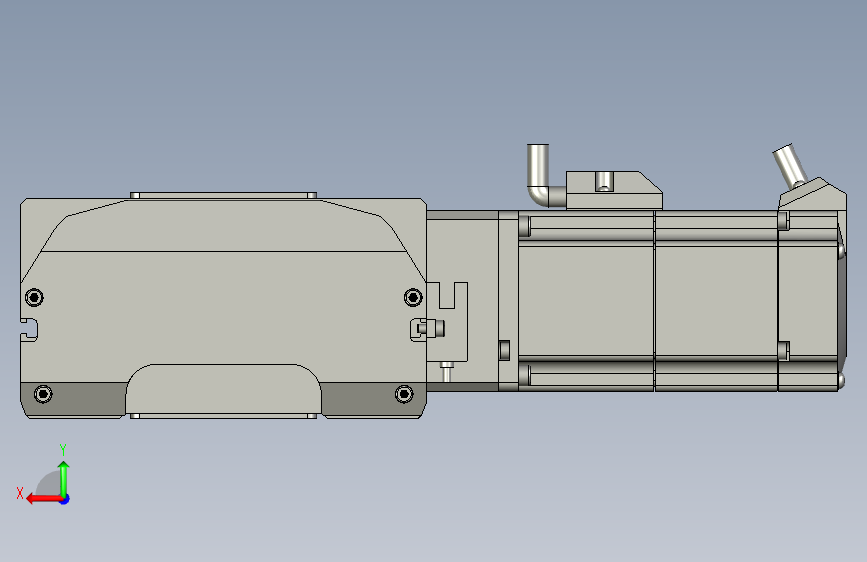Select the T-slot notch on cover's left edge
Viewport: 867px width, 562px height.
tap(29, 330)
